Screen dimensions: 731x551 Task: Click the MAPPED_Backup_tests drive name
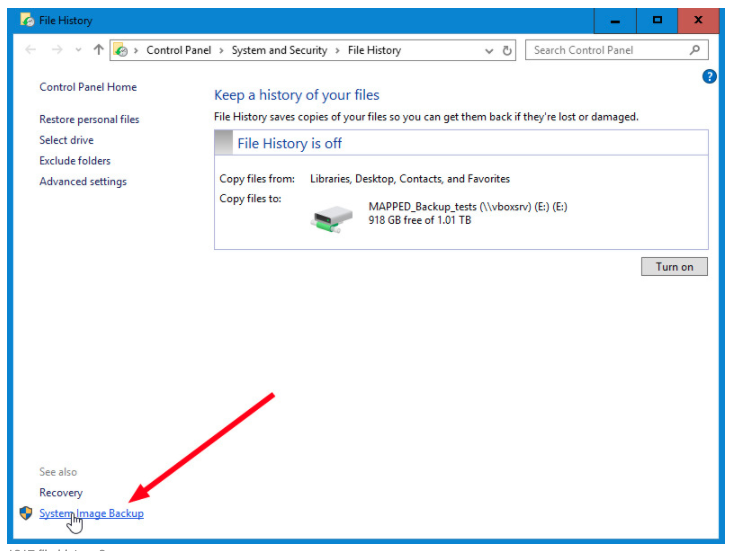point(468,207)
